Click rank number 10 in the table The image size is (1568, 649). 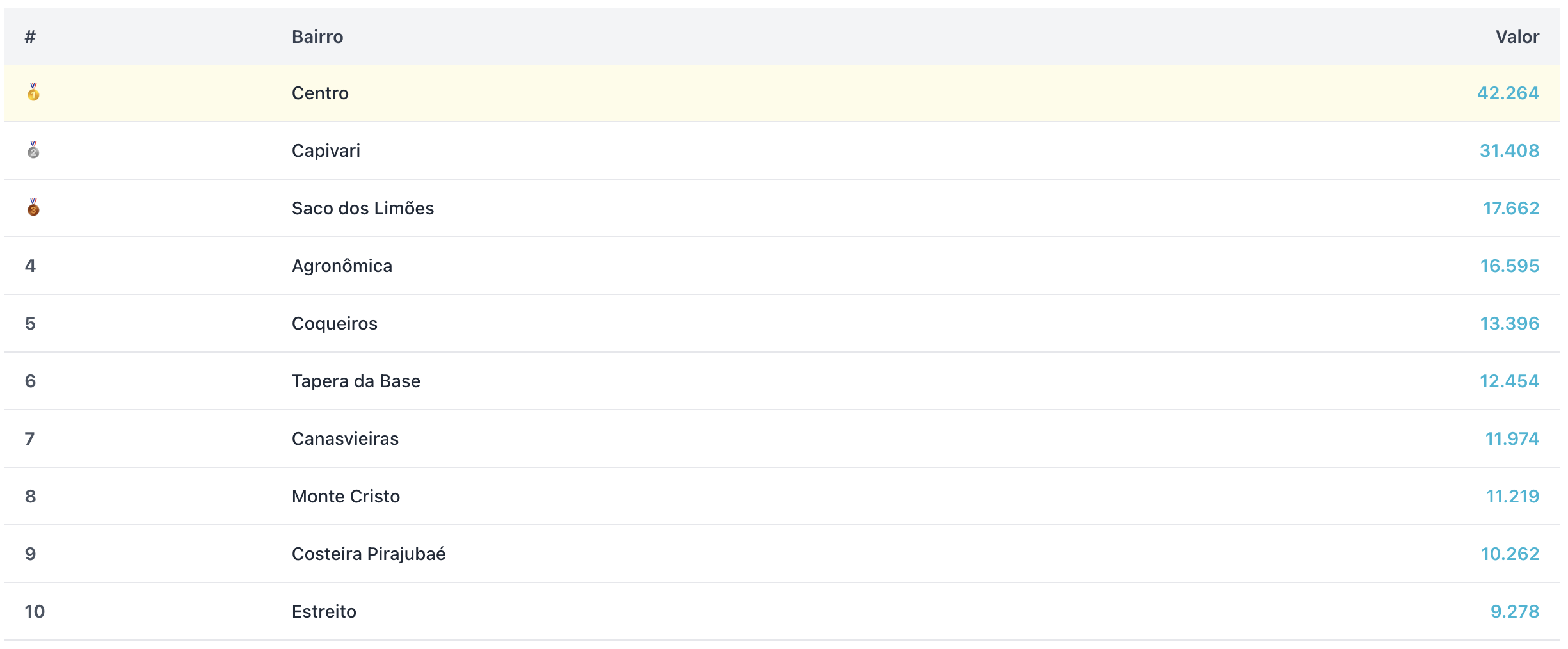(x=35, y=611)
